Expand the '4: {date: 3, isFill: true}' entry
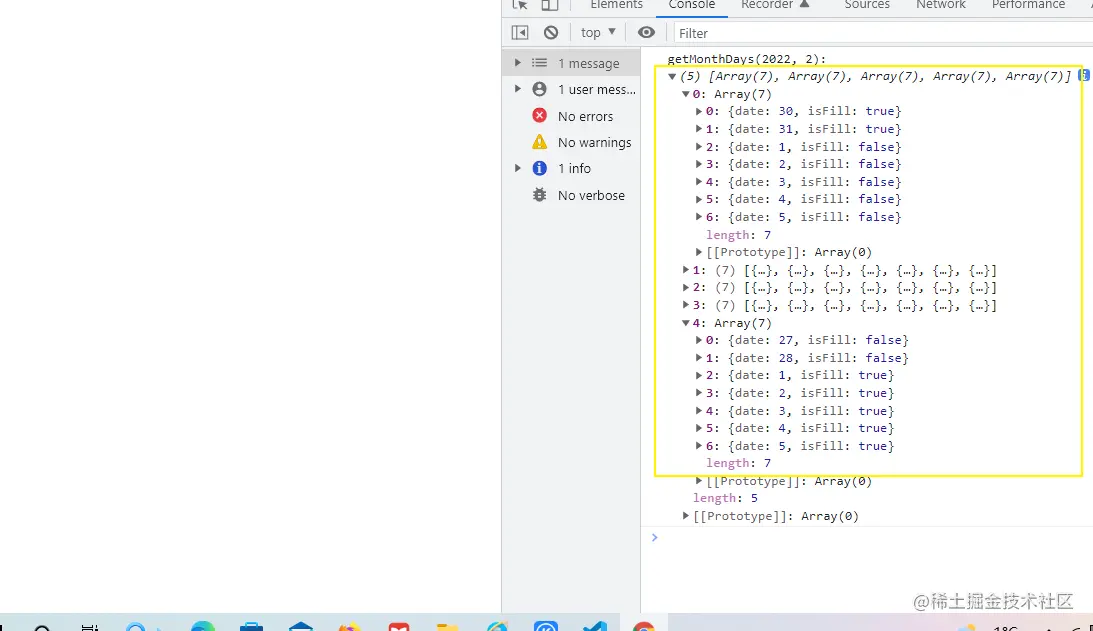Image resolution: width=1093 pixels, height=631 pixels. 698,411
